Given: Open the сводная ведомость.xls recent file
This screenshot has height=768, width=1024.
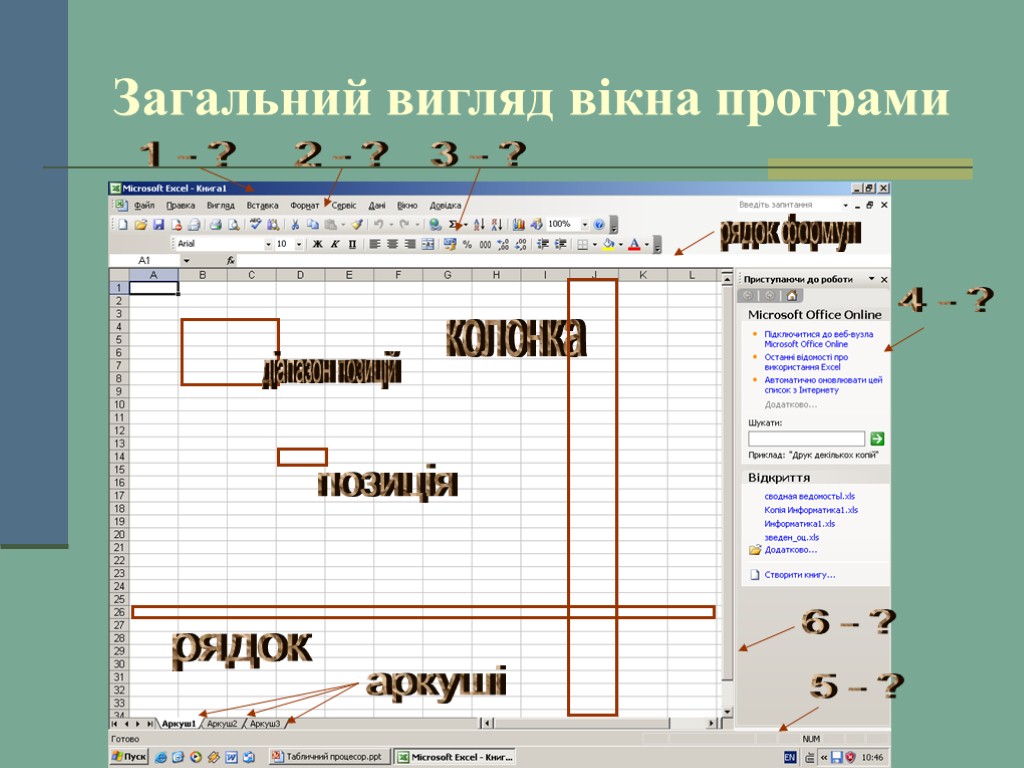Looking at the screenshot, I should point(809,496).
